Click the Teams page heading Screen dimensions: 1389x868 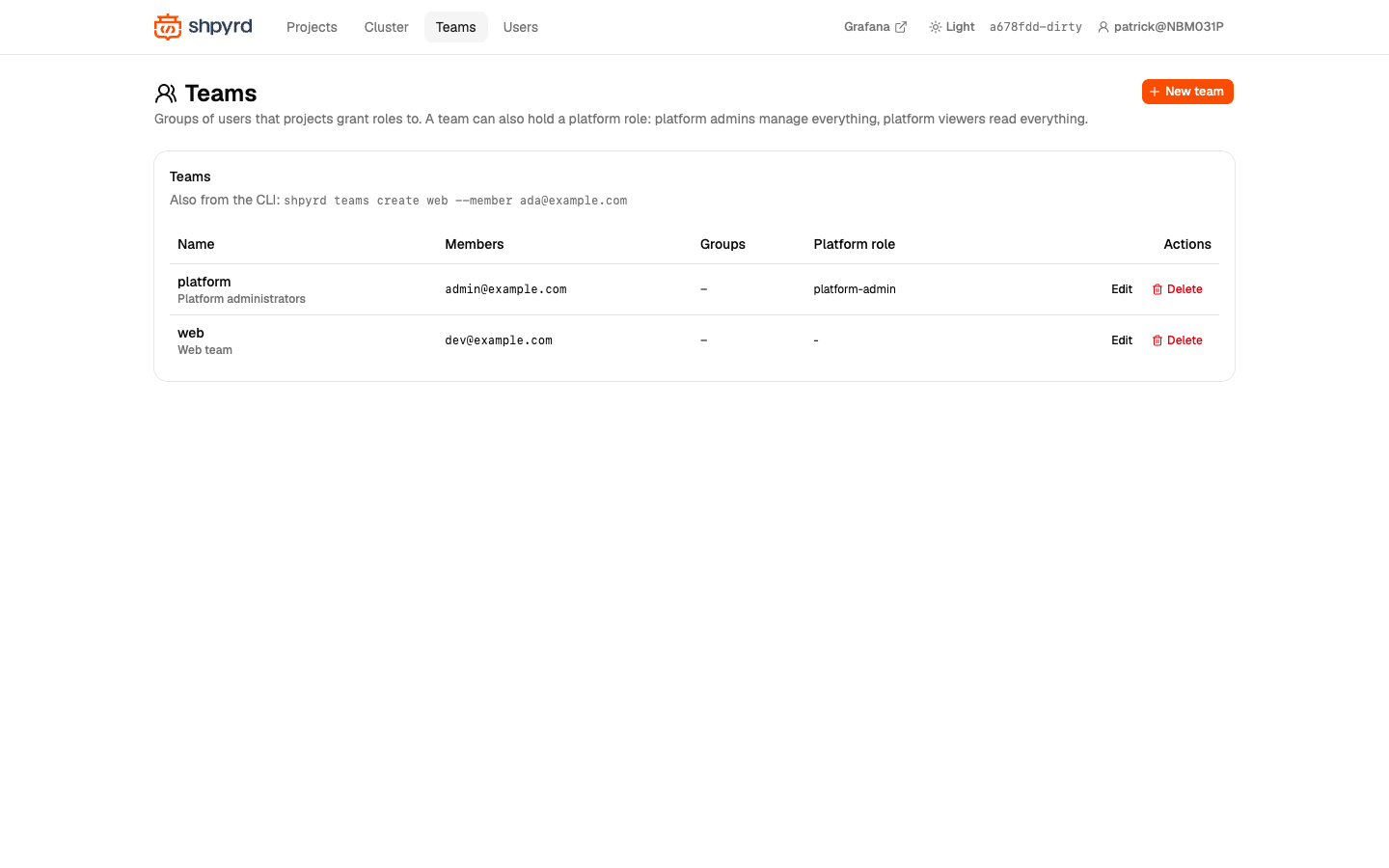click(x=221, y=94)
